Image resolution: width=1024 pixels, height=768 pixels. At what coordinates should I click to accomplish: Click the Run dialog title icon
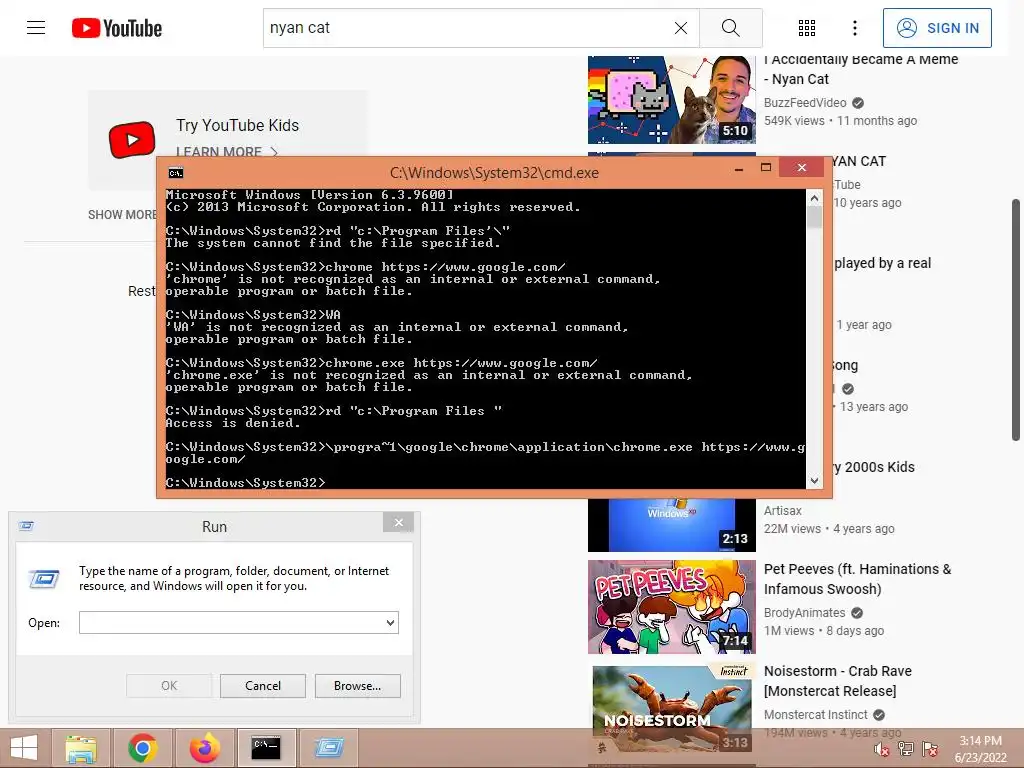(26, 526)
